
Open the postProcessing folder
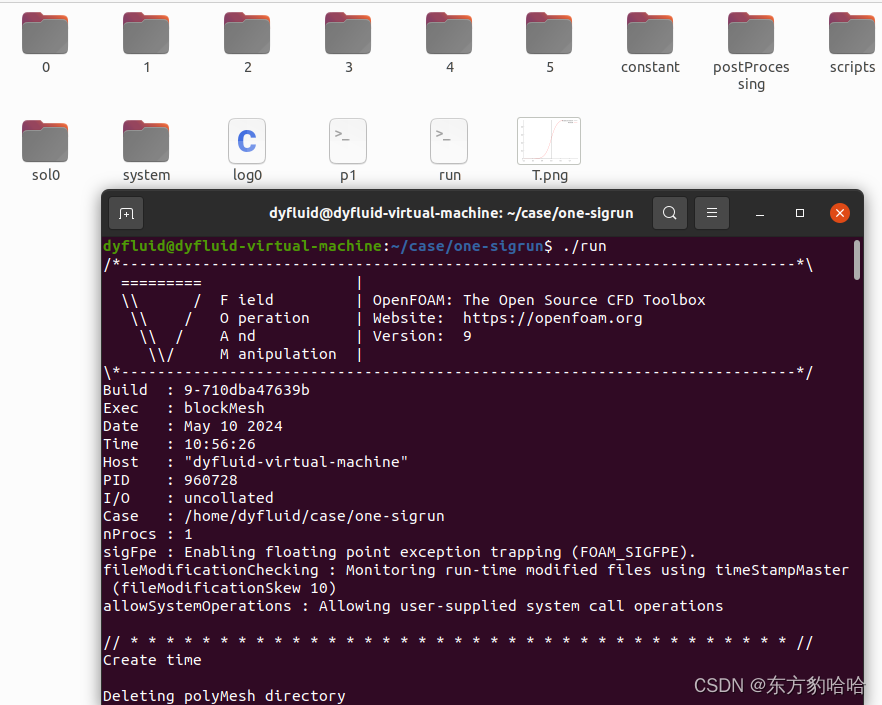(751, 34)
